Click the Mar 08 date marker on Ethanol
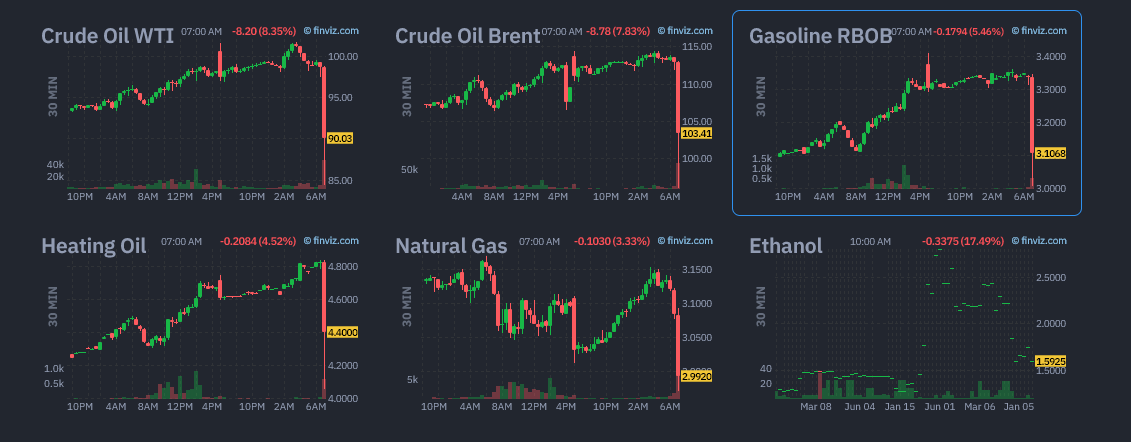This screenshot has width=1131, height=442. tap(816, 407)
